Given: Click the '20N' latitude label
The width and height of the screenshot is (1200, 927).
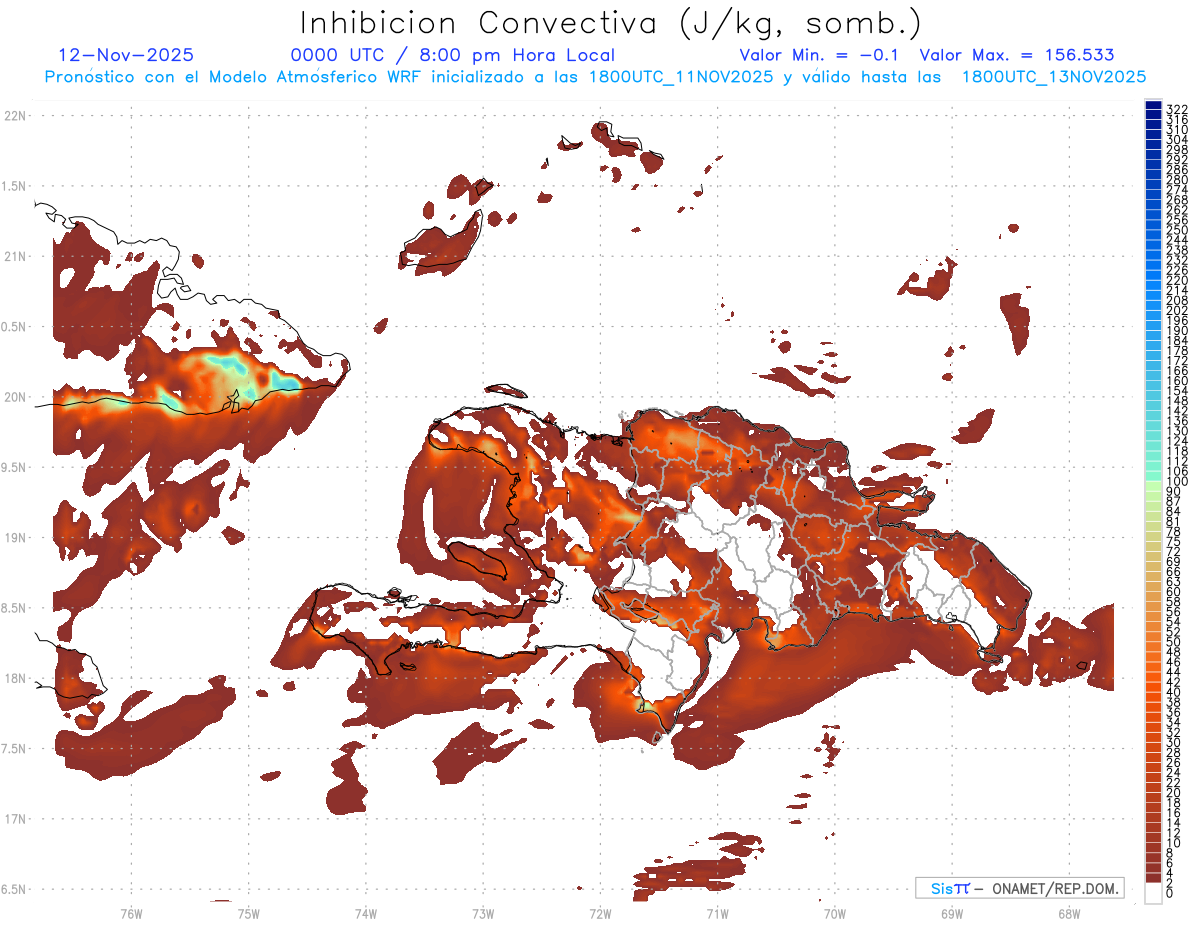Looking at the screenshot, I should point(15,397).
